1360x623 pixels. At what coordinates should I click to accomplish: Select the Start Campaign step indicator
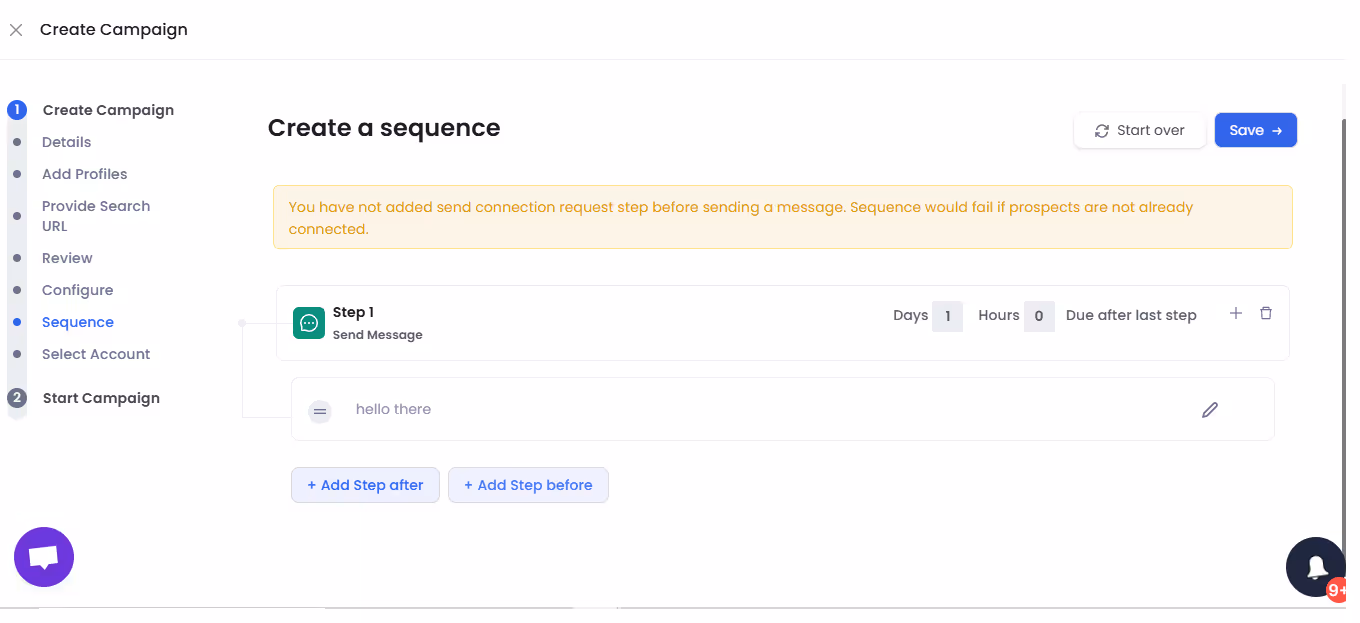(16, 397)
